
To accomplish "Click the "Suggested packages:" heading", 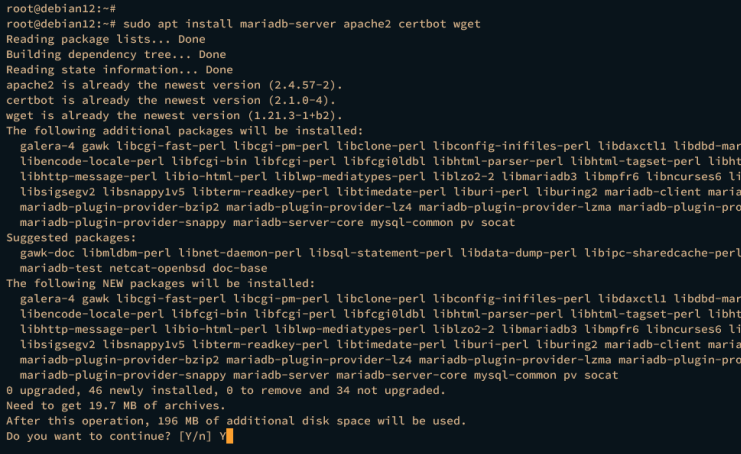I will tap(68, 238).
